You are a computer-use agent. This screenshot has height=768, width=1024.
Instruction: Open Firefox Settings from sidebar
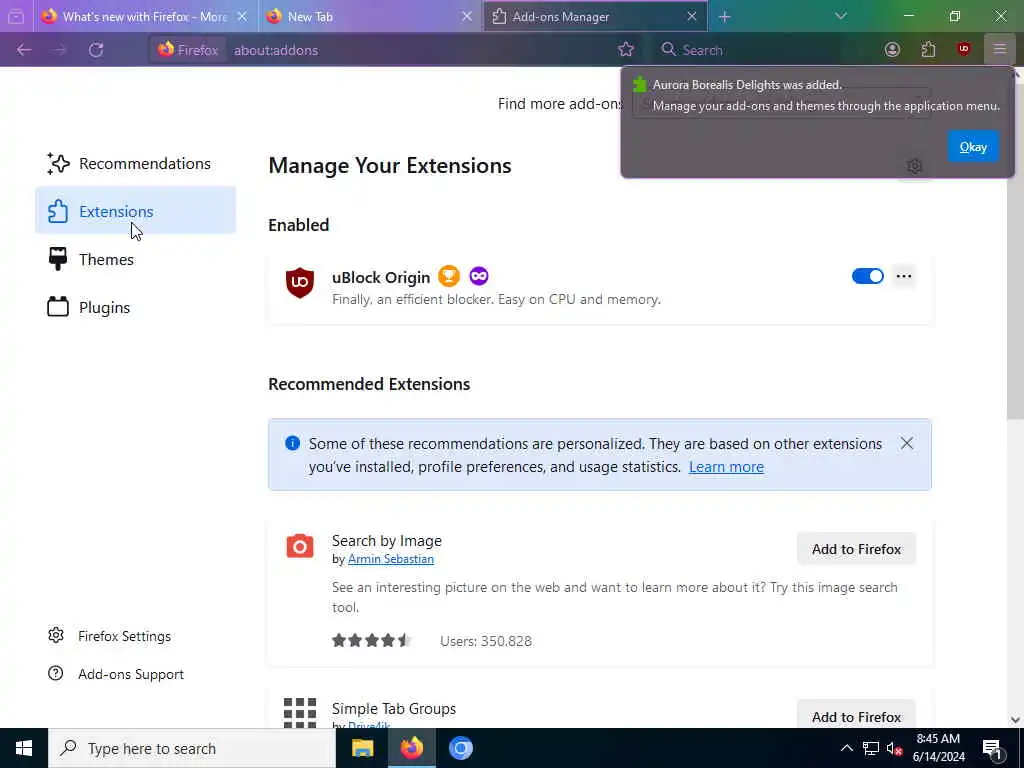(x=110, y=636)
